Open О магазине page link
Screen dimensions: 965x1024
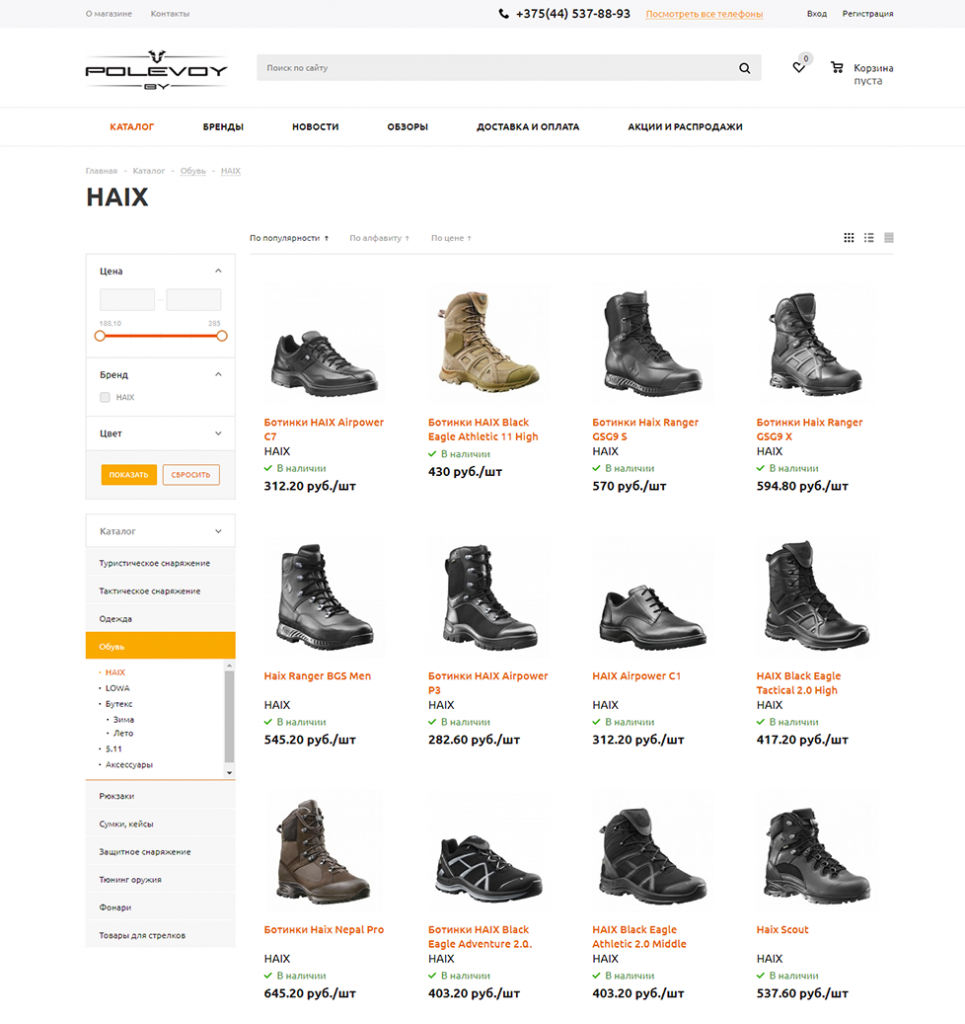(108, 14)
